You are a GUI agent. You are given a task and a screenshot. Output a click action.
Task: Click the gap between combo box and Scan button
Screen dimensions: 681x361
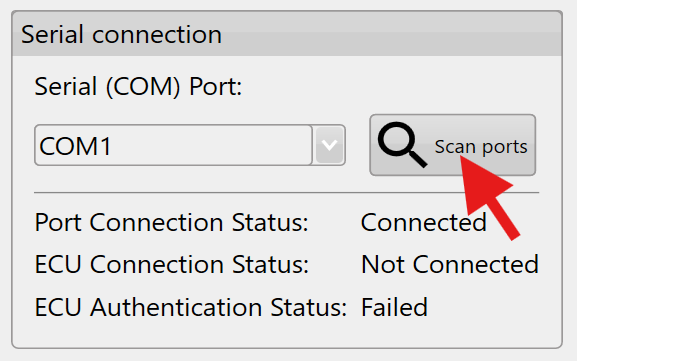click(x=357, y=145)
